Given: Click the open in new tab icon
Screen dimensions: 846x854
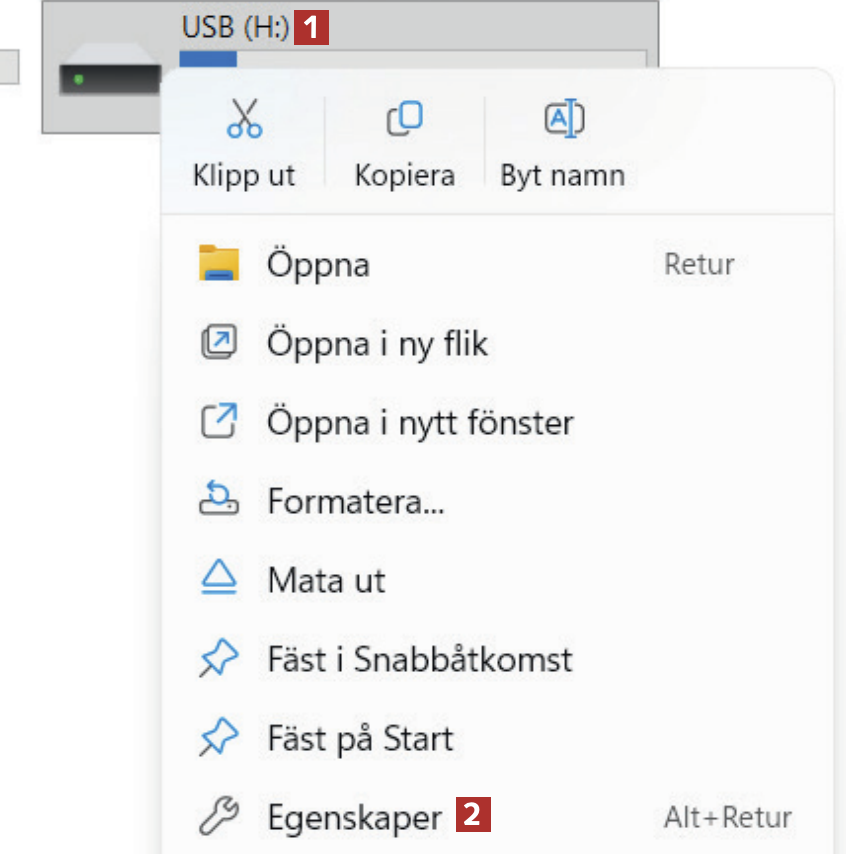Looking at the screenshot, I should tap(219, 344).
